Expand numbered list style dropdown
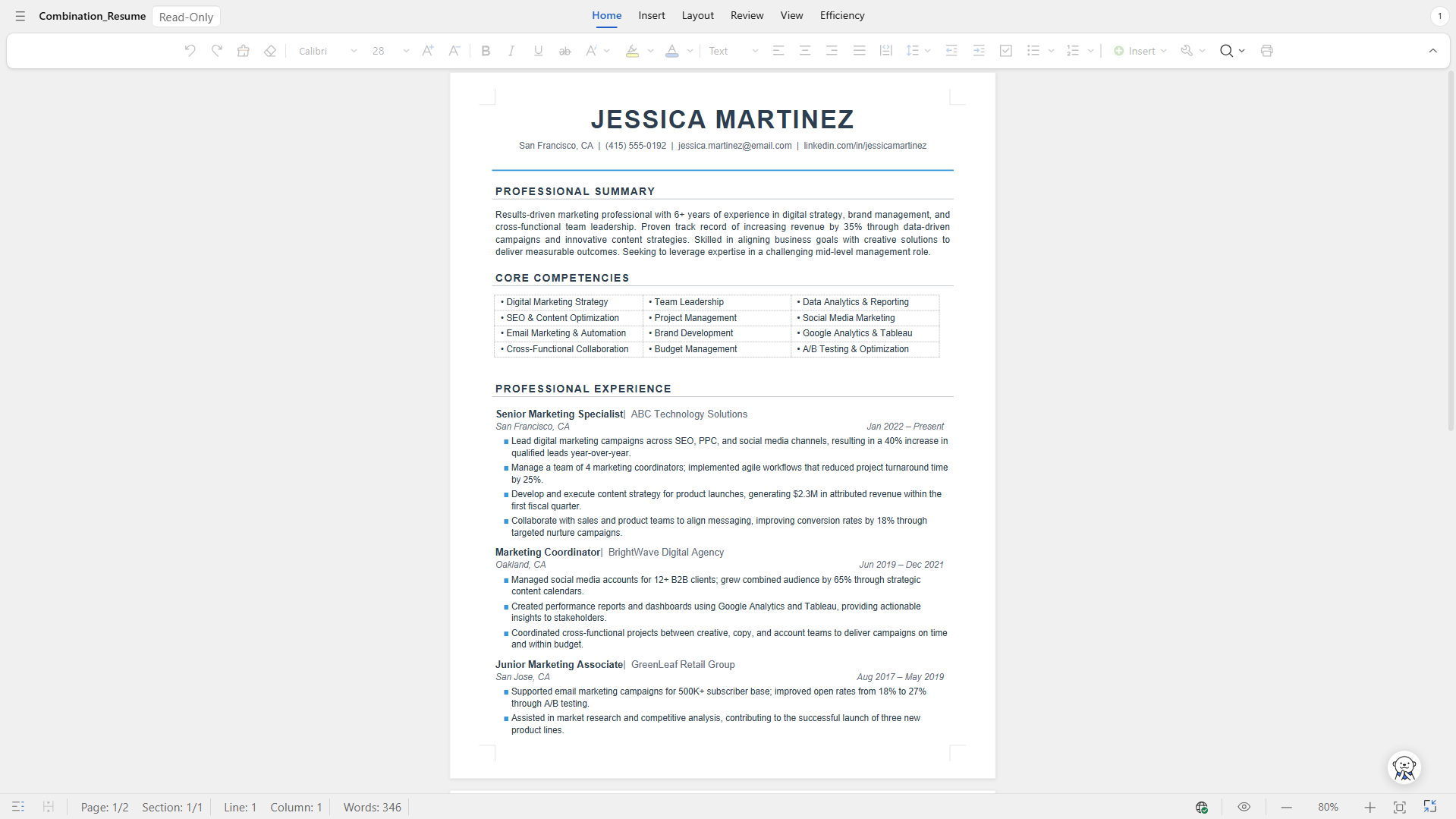1456x819 pixels. pyautogui.click(x=1090, y=51)
